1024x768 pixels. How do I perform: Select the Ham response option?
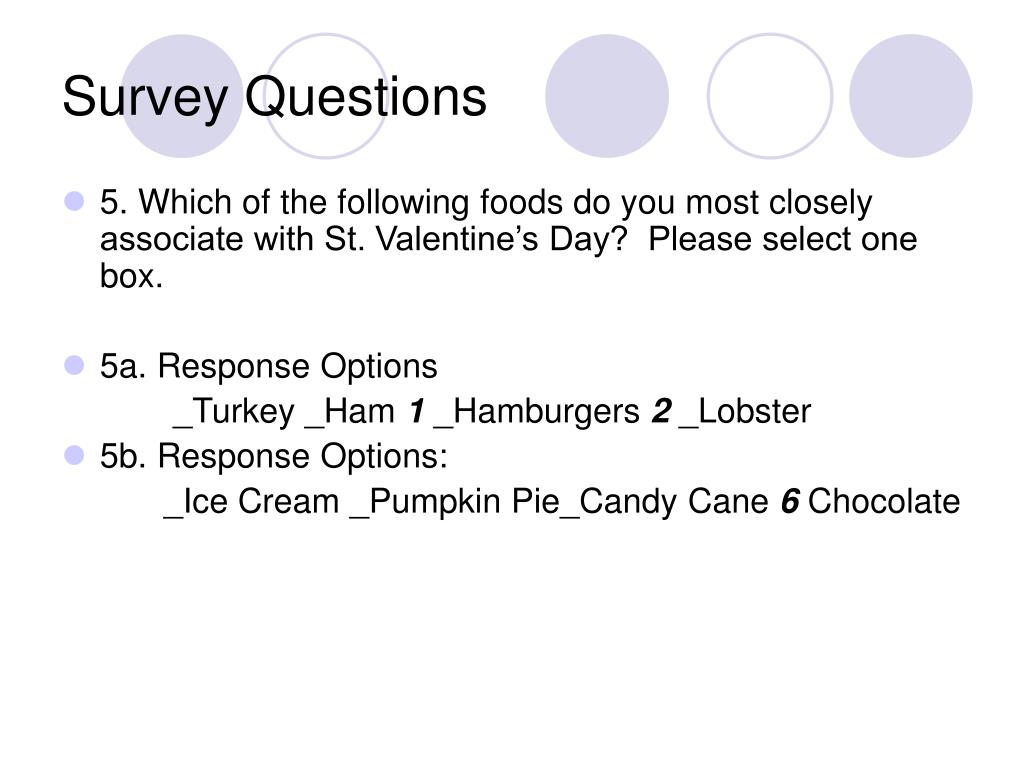point(350,411)
